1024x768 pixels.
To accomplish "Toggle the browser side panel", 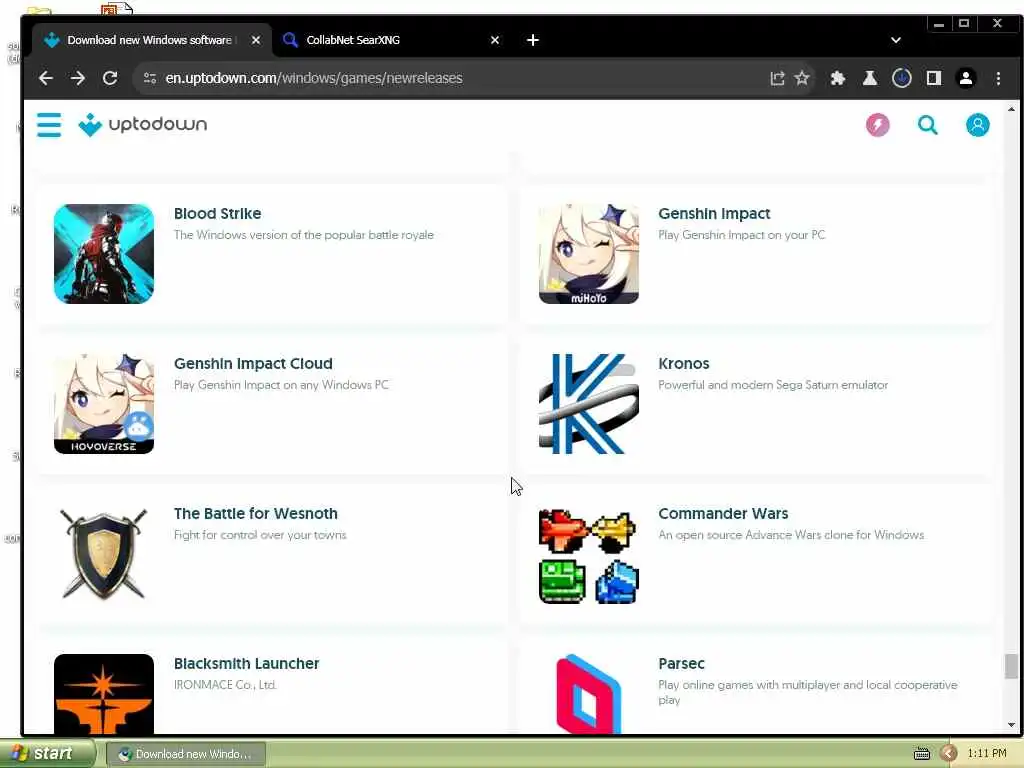I will pyautogui.click(x=933, y=78).
